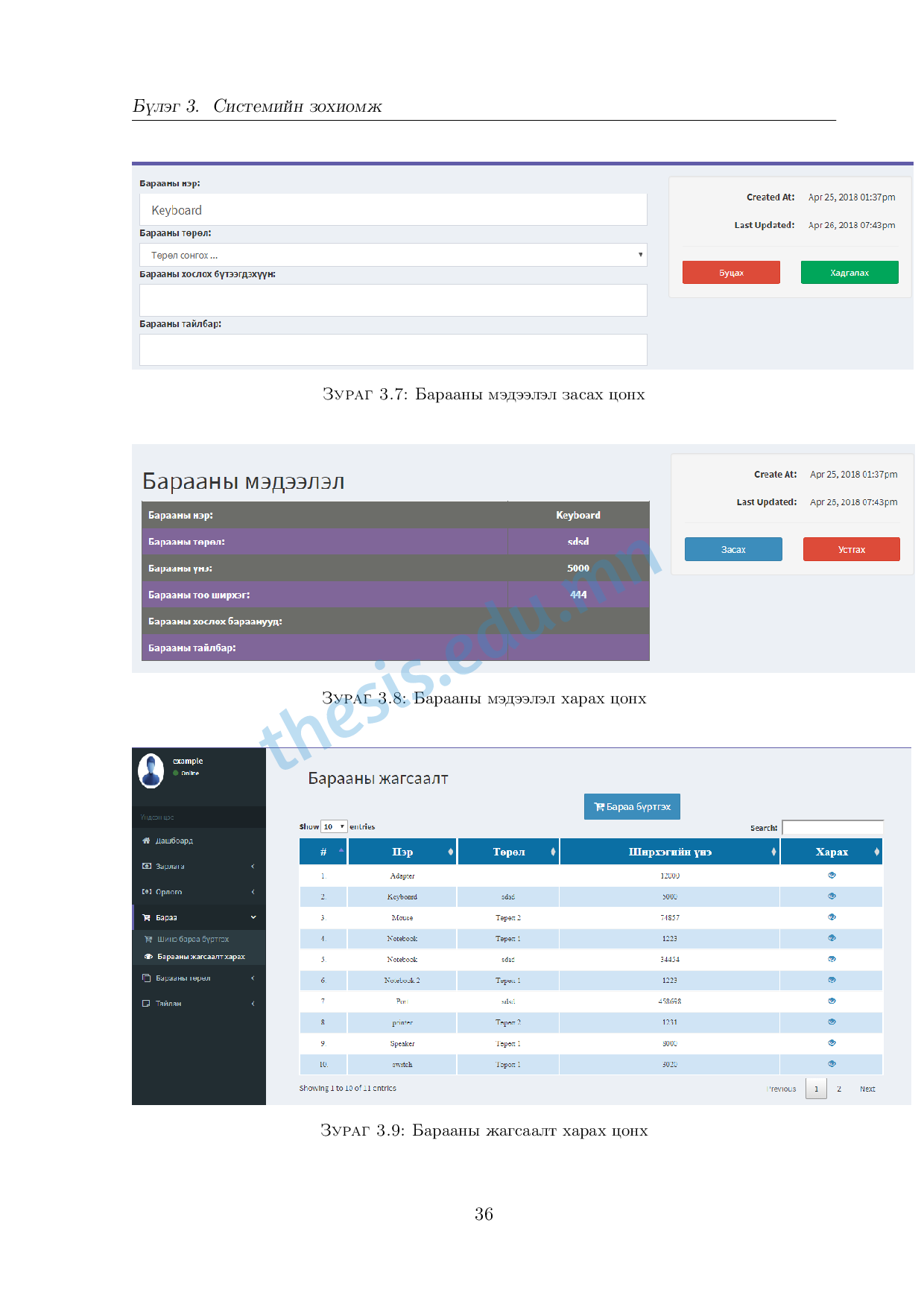924x1307 pixels.
Task: Click the Search input field
Action: pyautogui.click(x=832, y=827)
